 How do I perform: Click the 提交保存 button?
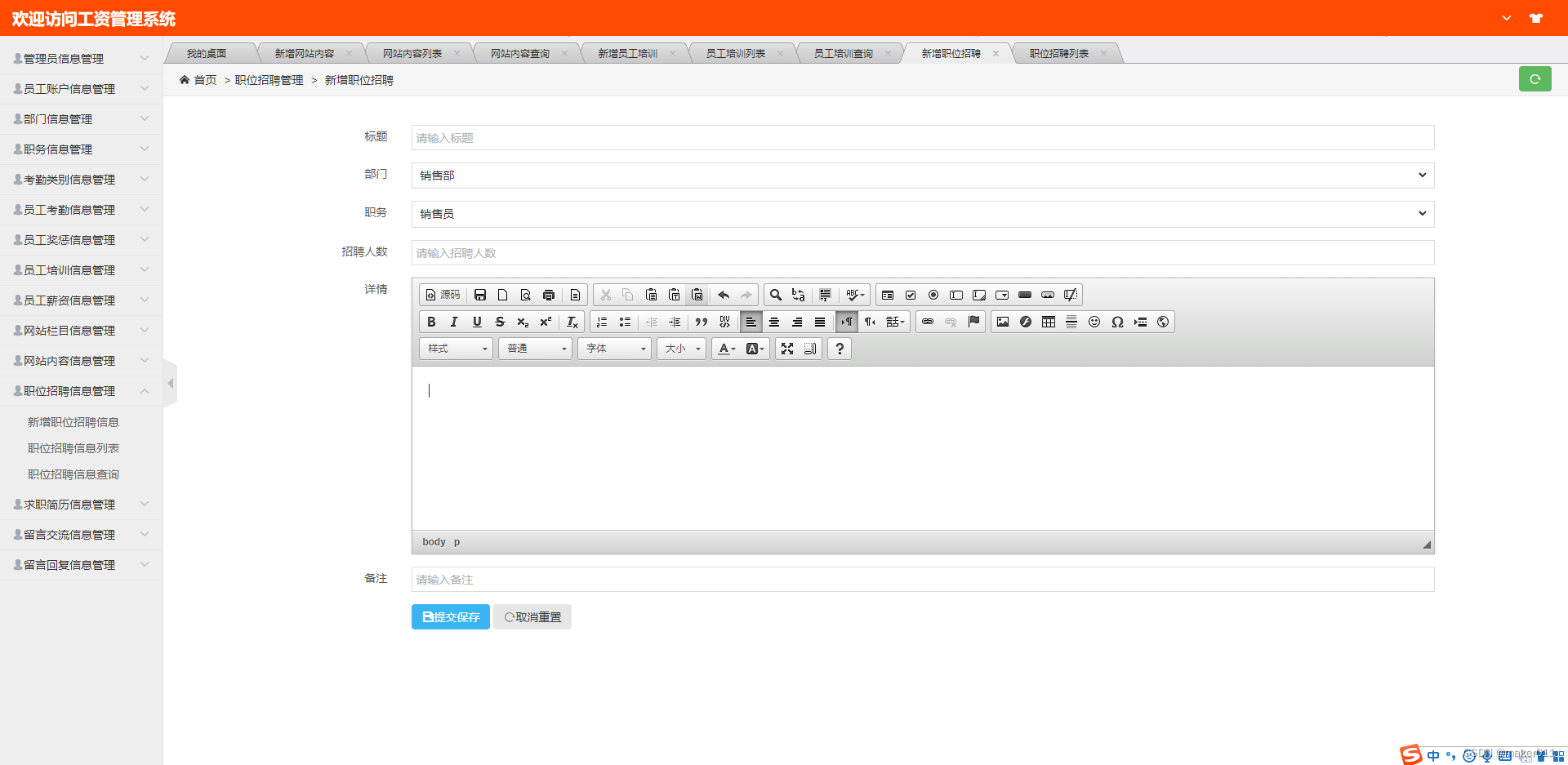[x=451, y=617]
